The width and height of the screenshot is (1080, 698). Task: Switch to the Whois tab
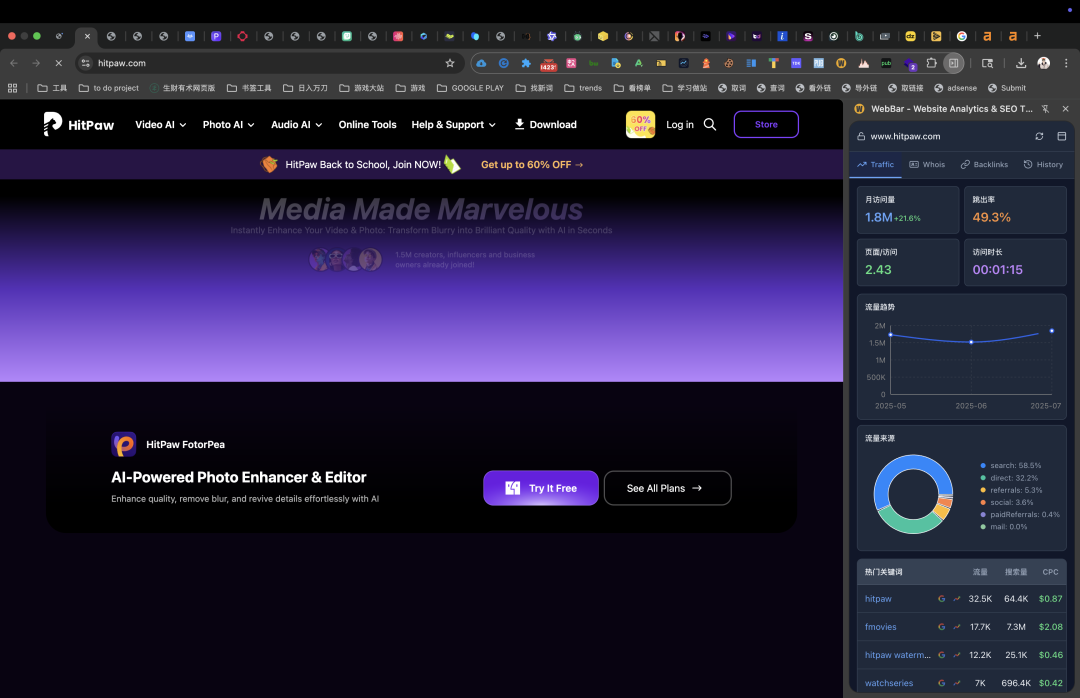[927, 165]
